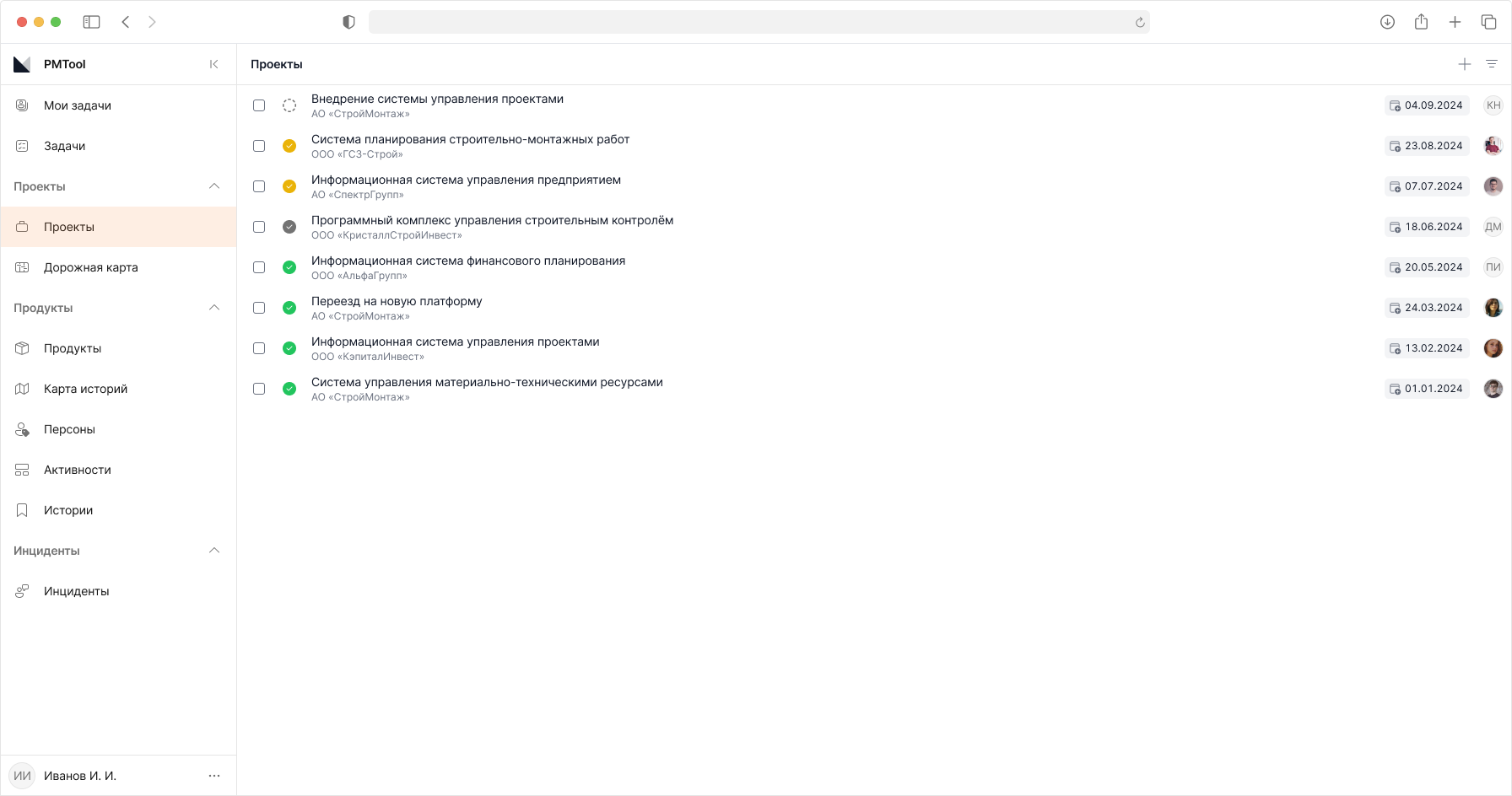Click the gray status icon of Программный комплекс project
1512x796 pixels.
click(x=289, y=227)
